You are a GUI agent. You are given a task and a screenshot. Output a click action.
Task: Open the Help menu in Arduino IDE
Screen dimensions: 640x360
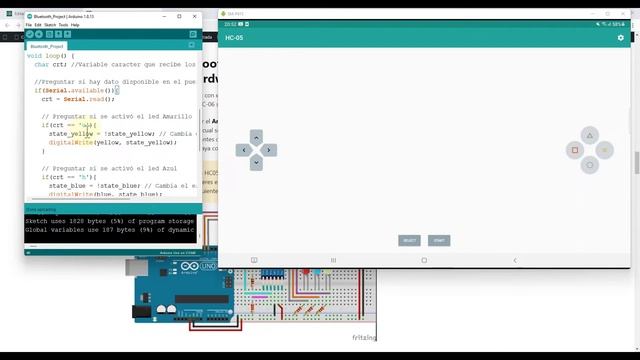click(x=75, y=25)
